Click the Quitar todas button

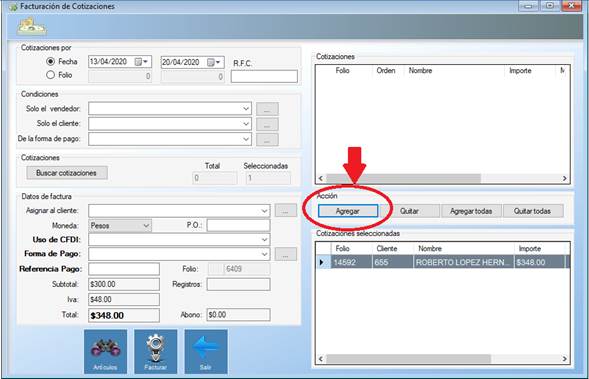point(533,211)
